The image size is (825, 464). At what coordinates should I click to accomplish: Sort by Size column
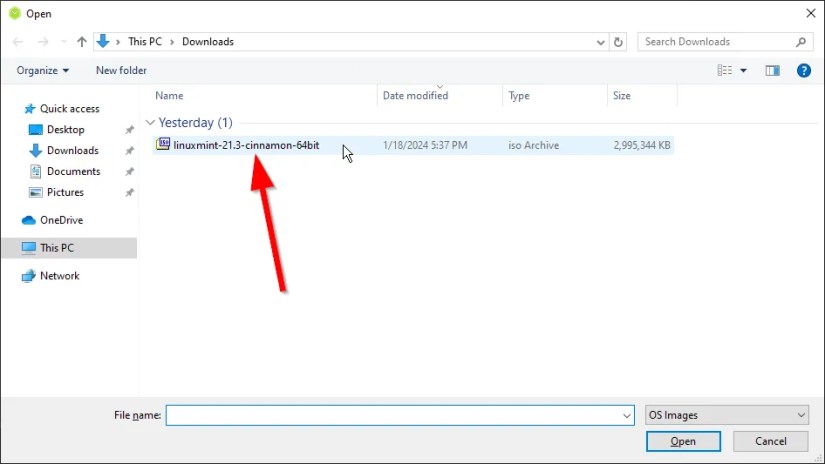pos(621,96)
